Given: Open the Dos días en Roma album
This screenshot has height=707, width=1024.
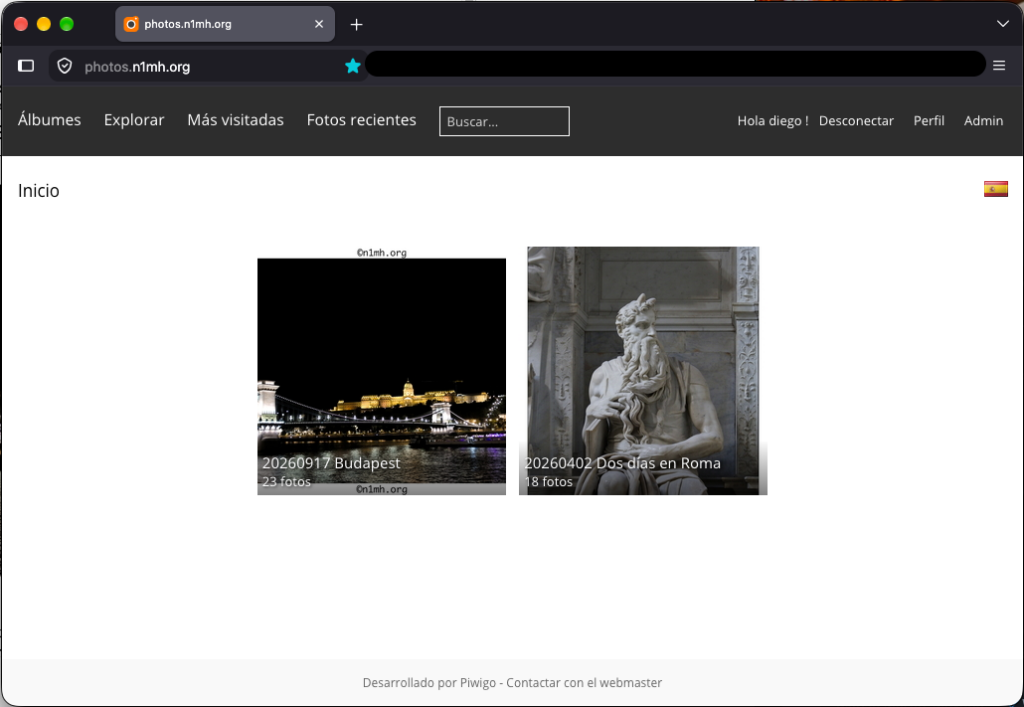Looking at the screenshot, I should pyautogui.click(x=643, y=371).
